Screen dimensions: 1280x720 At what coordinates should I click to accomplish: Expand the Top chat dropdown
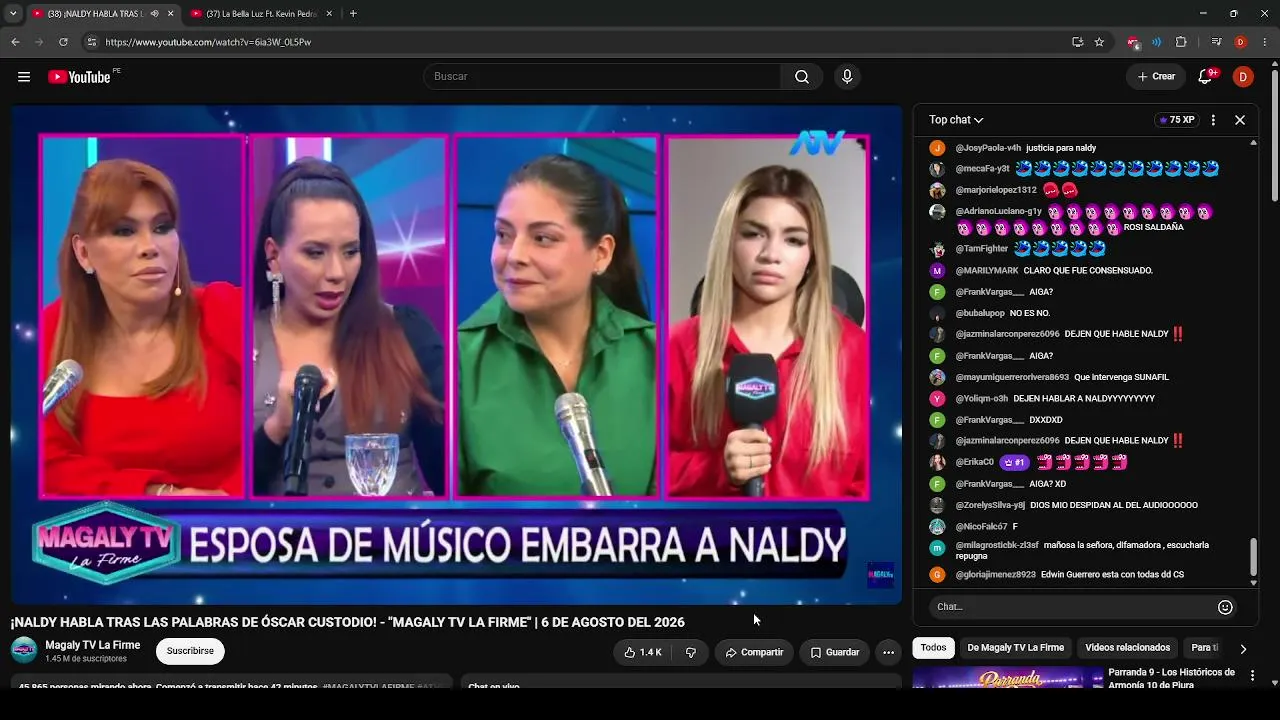click(x=956, y=120)
